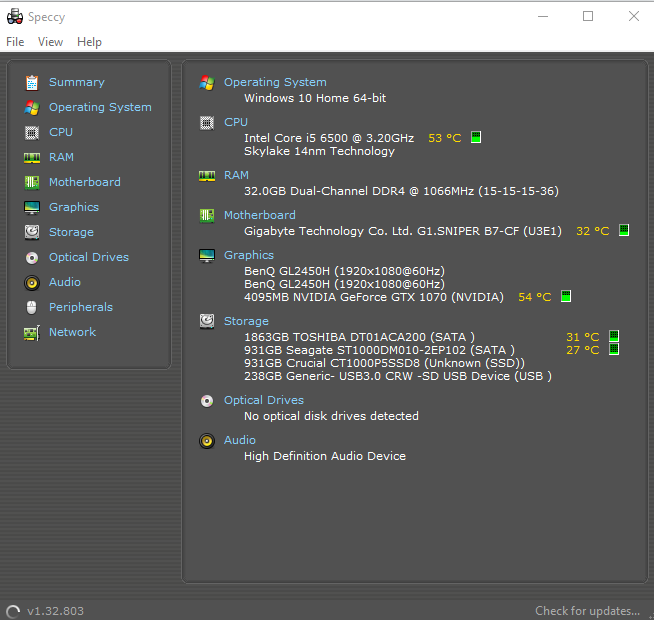The width and height of the screenshot is (654, 620).
Task: Select Operating System in the sidebar
Action: [x=100, y=107]
